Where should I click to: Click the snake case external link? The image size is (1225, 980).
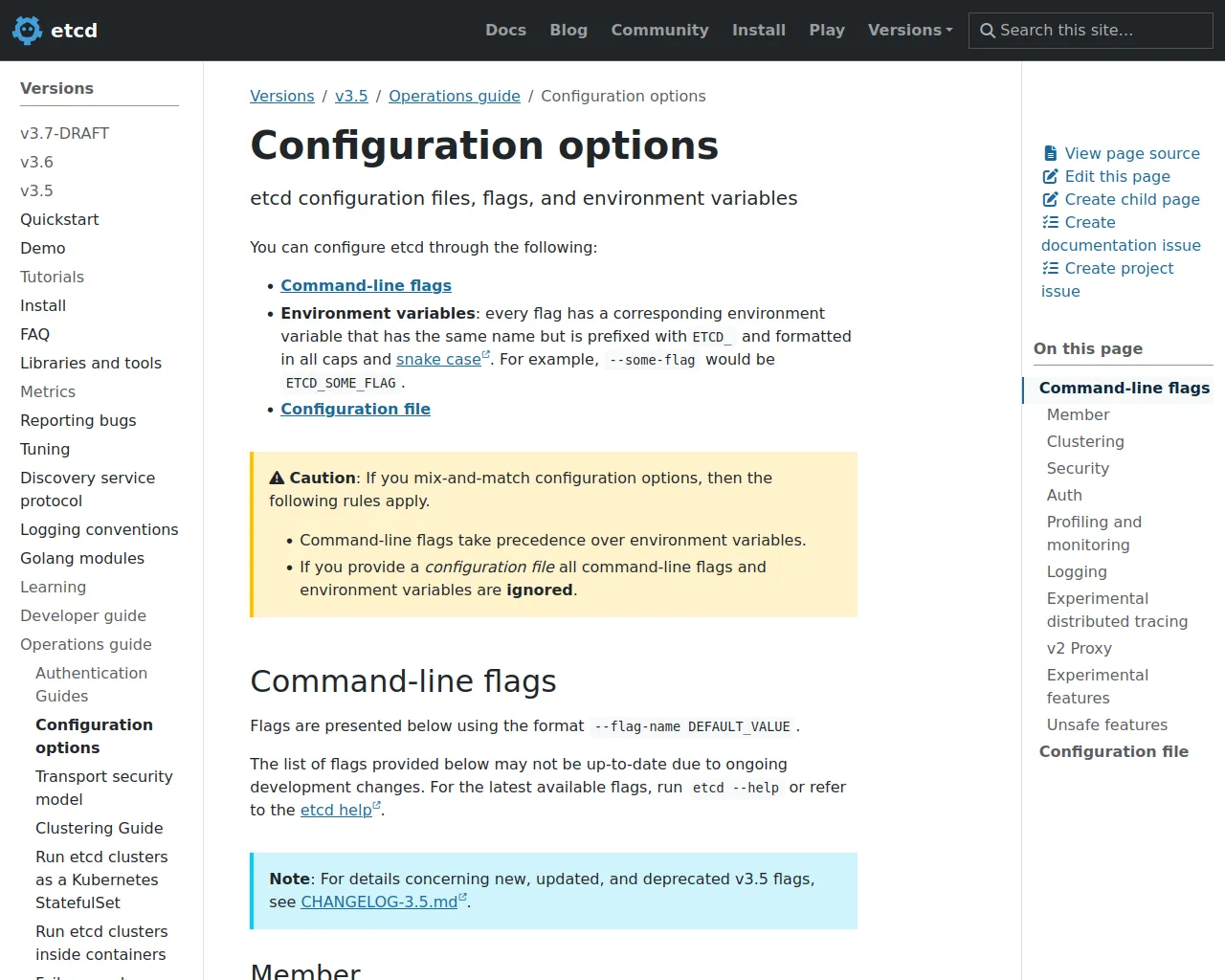point(438,359)
